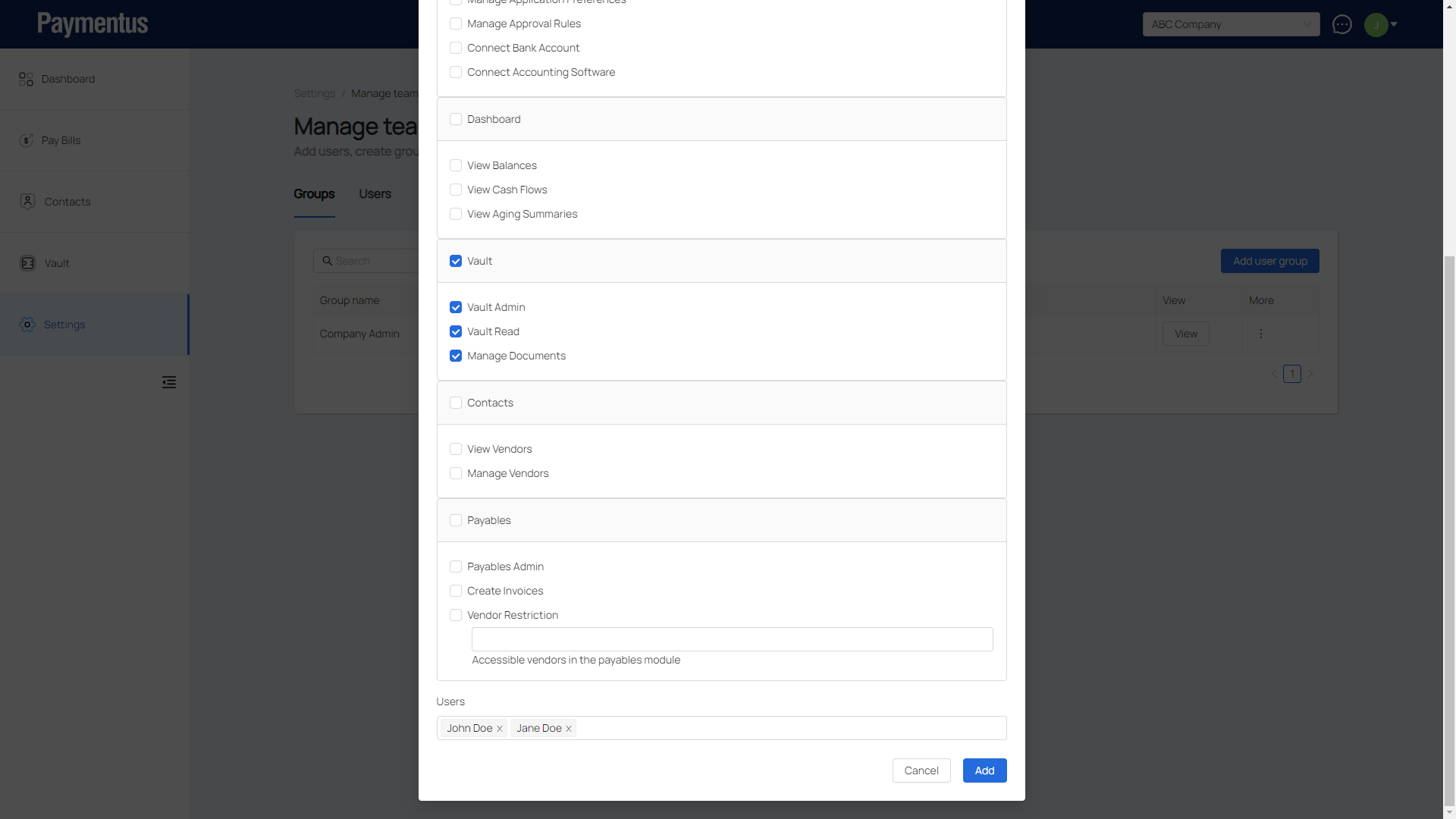Open the chat bubble icon in header

click(1341, 24)
